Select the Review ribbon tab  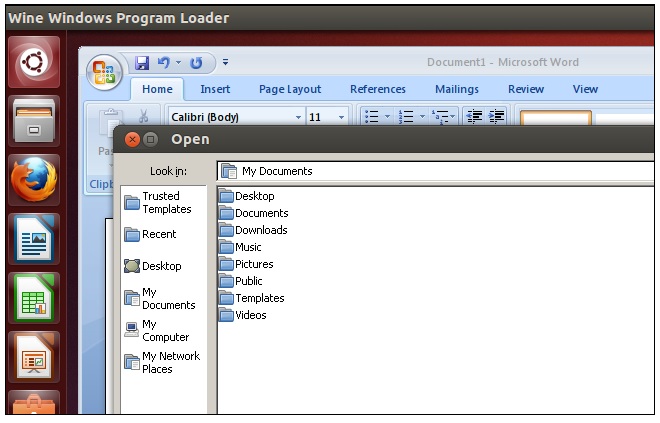coord(526,89)
